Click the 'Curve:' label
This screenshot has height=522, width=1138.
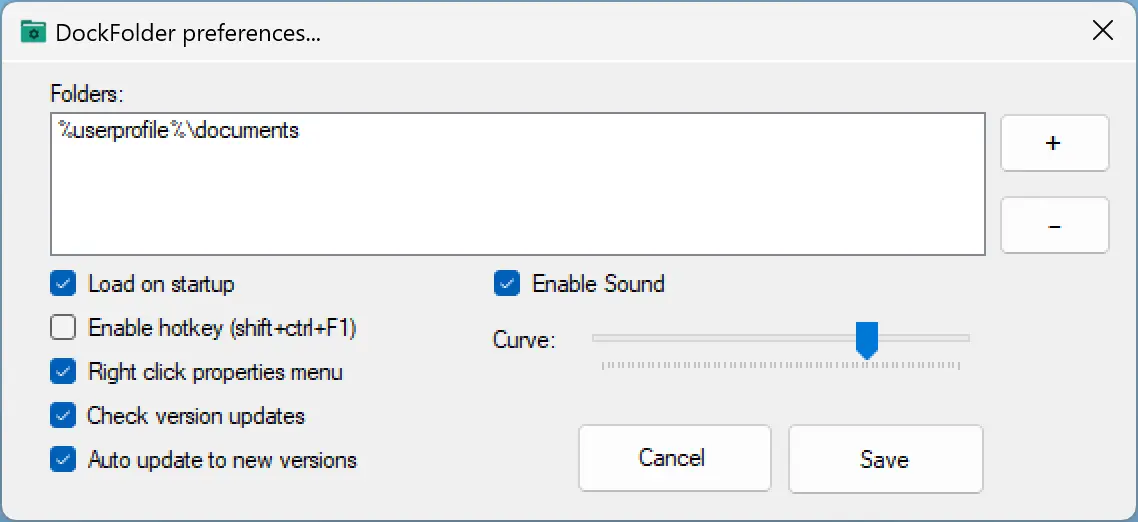pos(524,340)
